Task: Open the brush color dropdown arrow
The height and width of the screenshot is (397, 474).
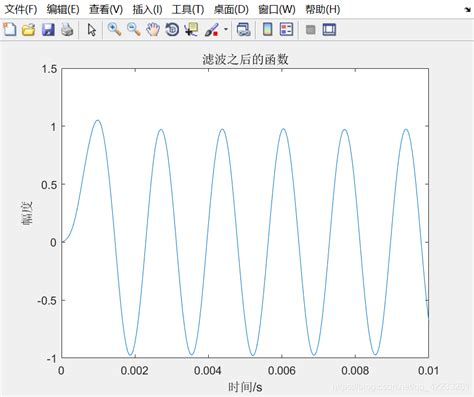Action: [x=226, y=29]
